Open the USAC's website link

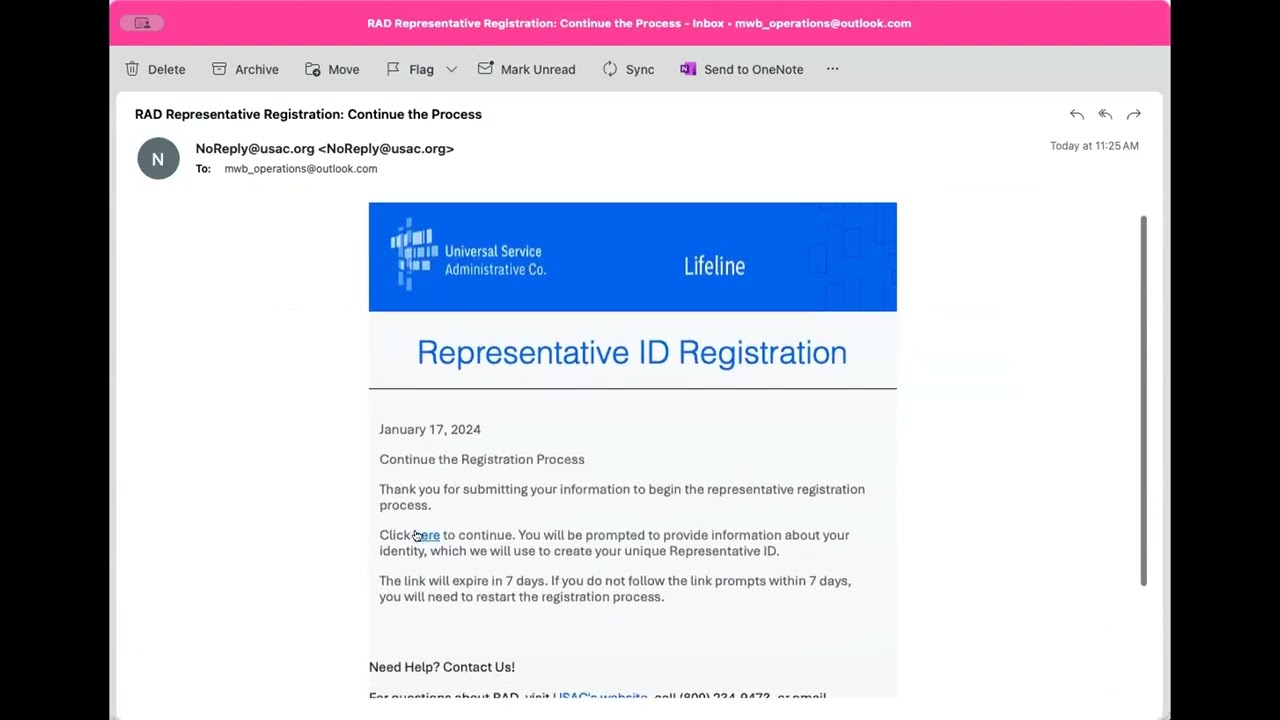600,695
